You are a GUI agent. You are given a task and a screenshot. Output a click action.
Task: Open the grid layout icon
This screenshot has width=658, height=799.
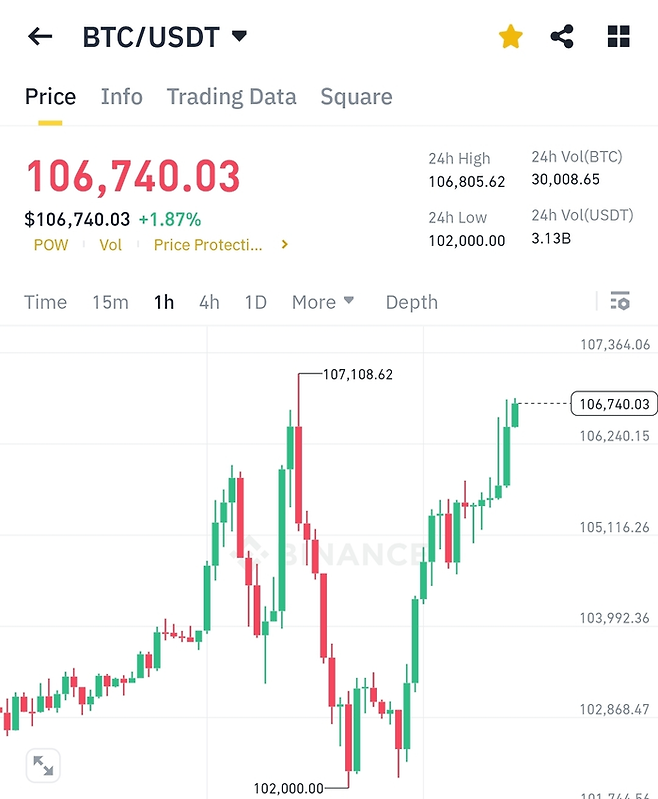[619, 37]
